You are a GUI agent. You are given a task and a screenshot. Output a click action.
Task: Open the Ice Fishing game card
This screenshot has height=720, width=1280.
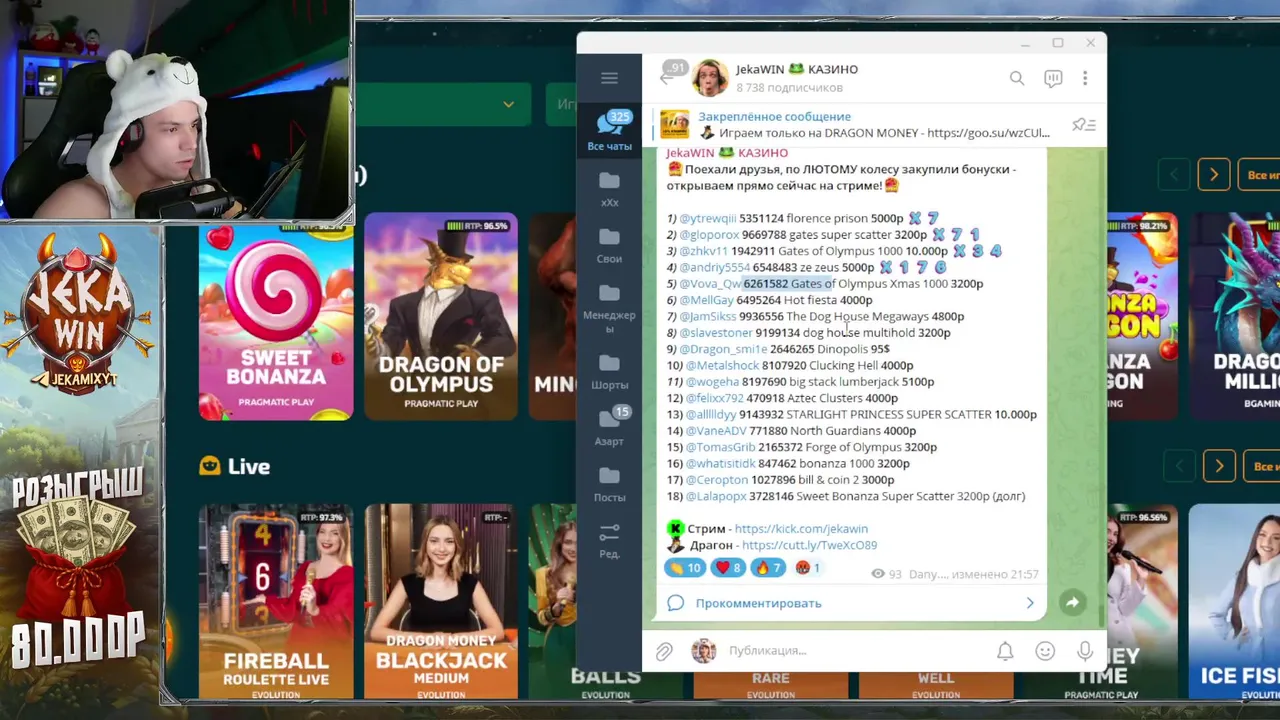(x=1234, y=601)
